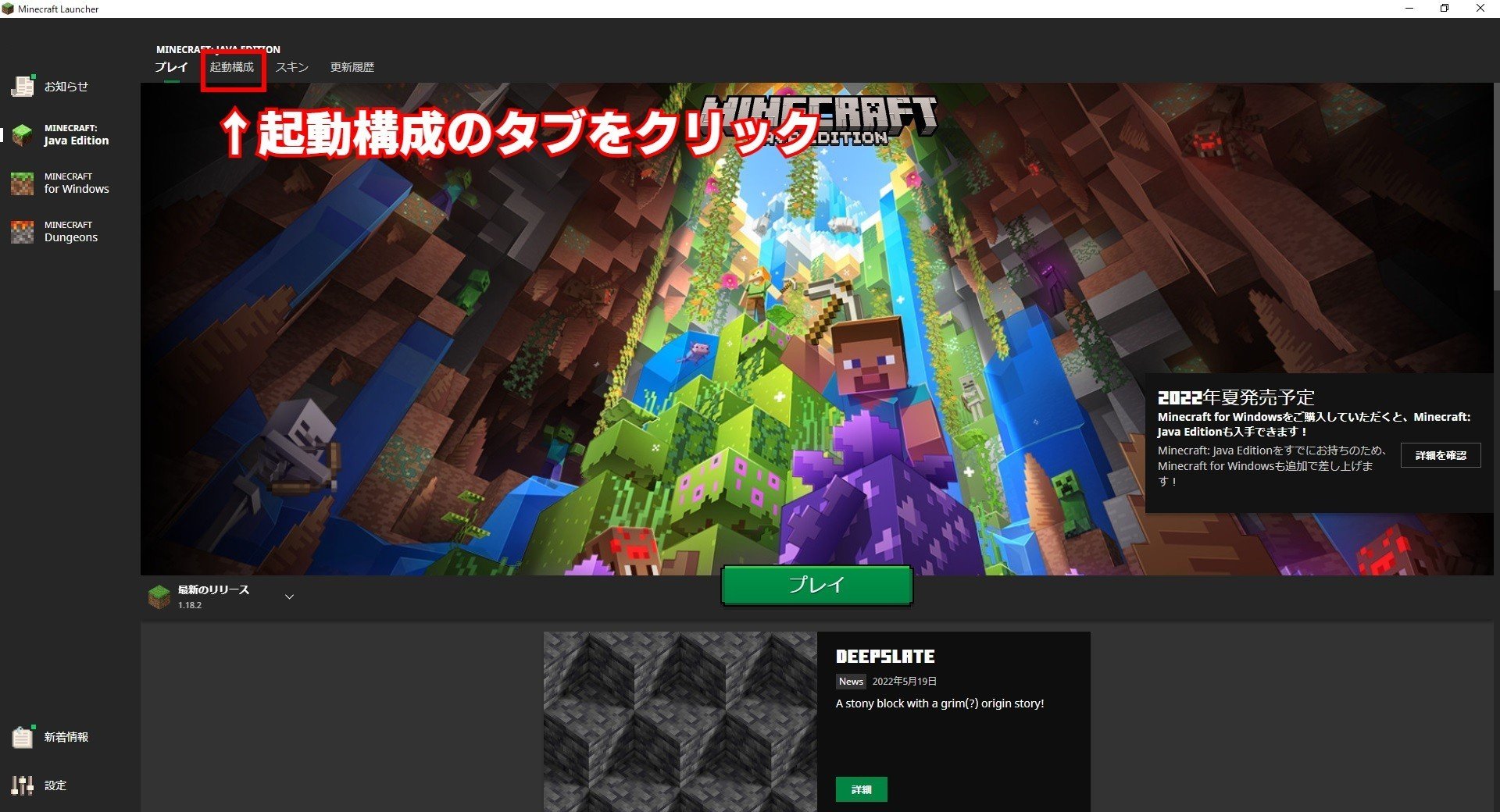This screenshot has height=812, width=1500.
Task: Click the 詳細を確認 button
Action: click(1441, 455)
